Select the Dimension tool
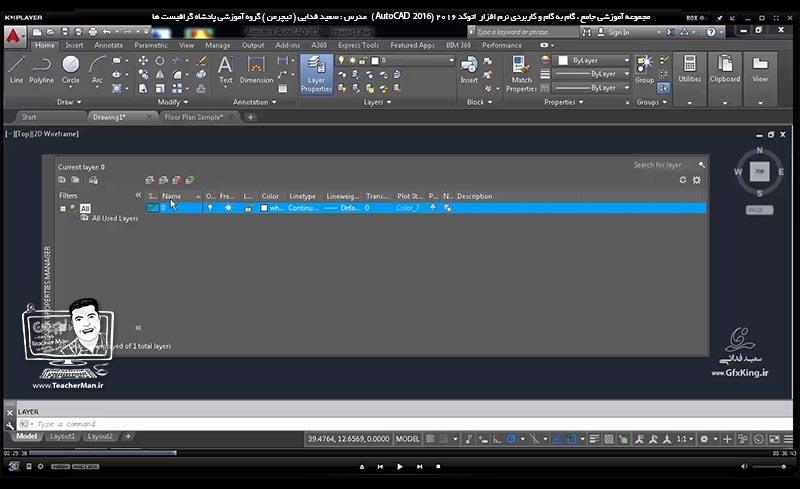 coord(256,69)
